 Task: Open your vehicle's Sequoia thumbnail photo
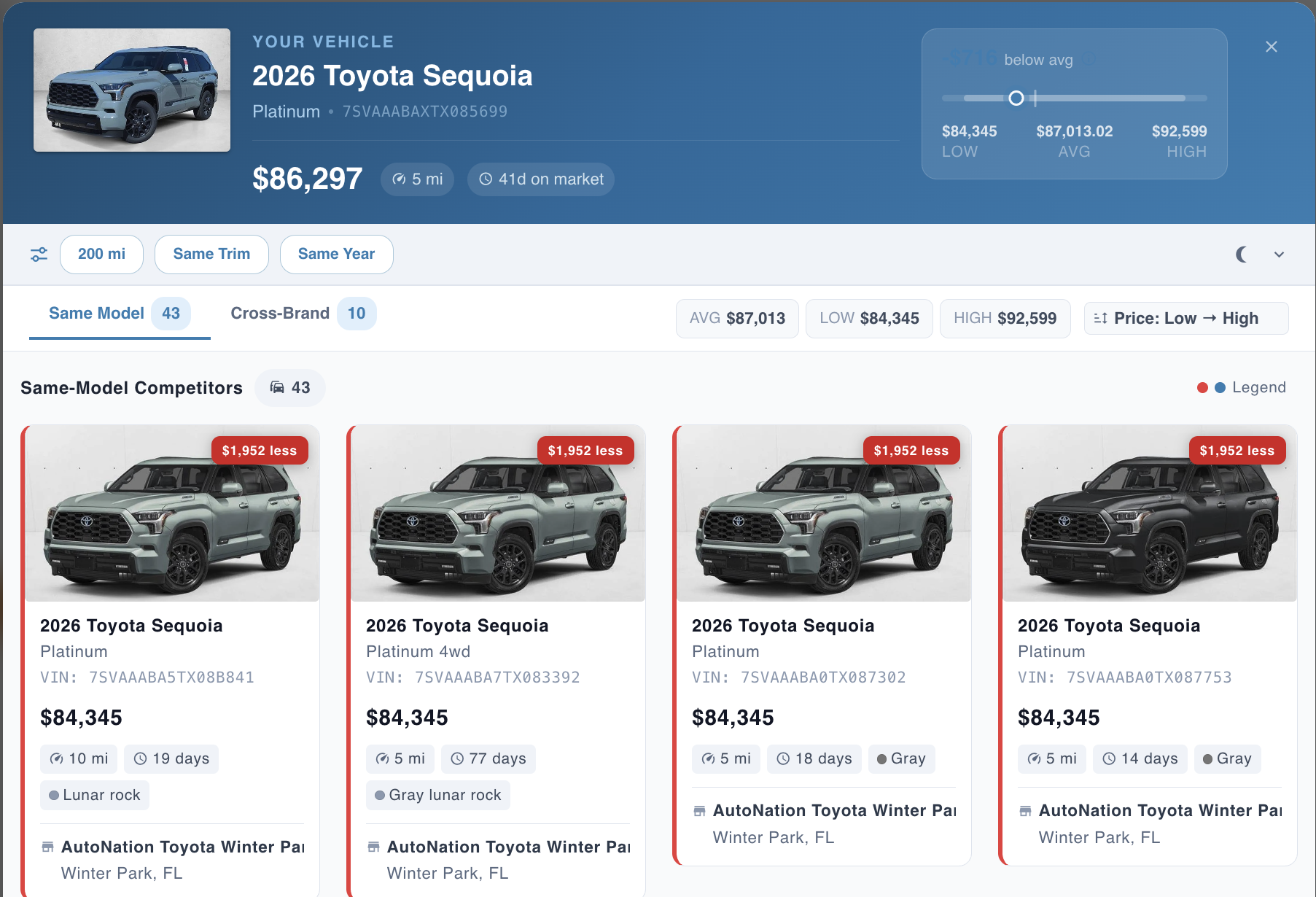[x=132, y=90]
